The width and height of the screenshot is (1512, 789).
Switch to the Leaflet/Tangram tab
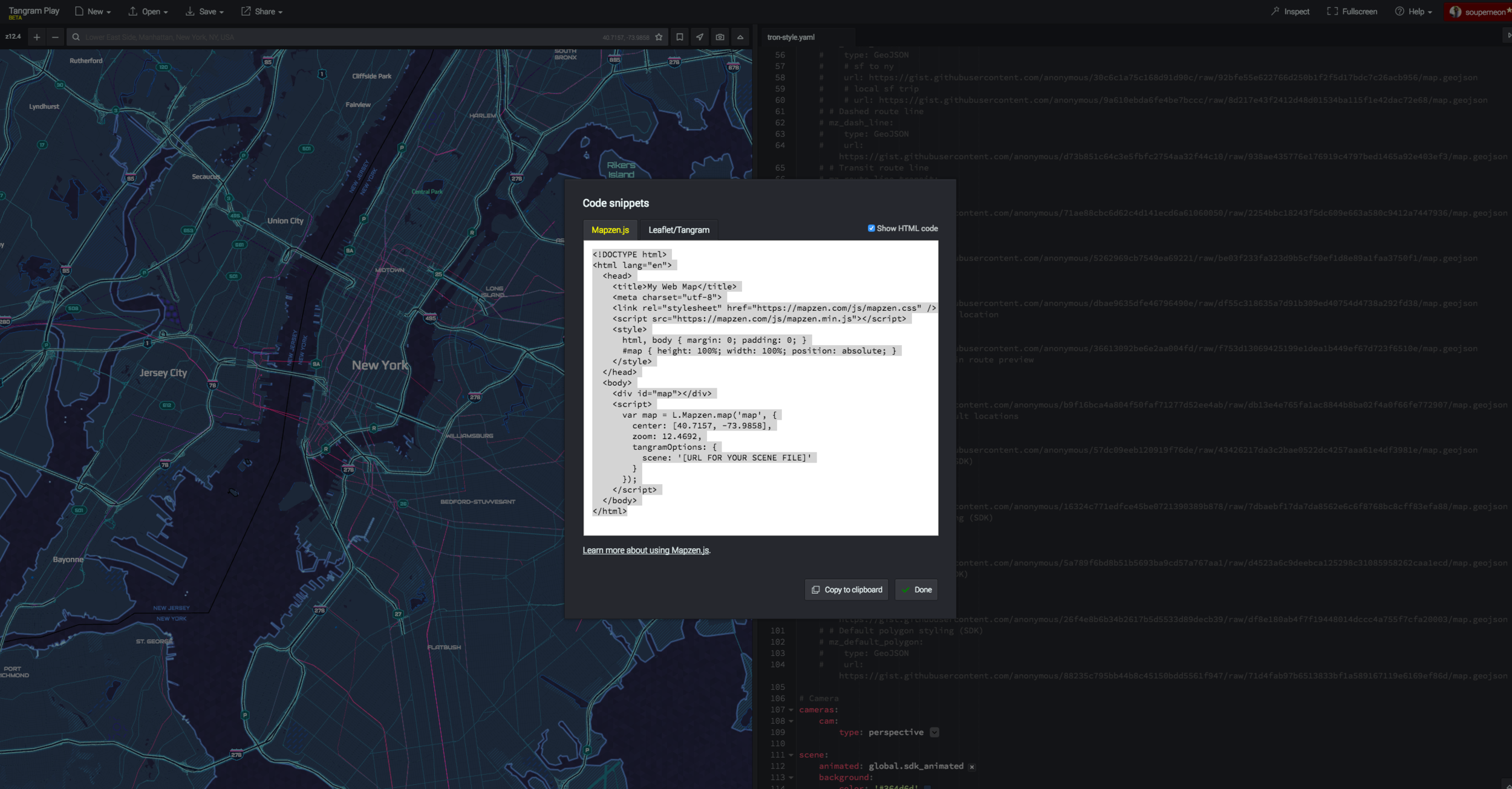point(679,230)
